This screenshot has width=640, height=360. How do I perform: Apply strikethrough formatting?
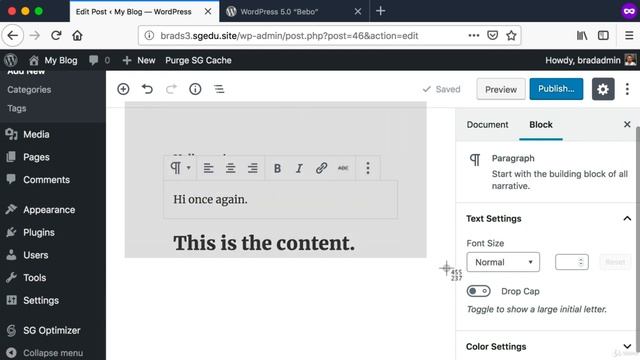click(343, 168)
